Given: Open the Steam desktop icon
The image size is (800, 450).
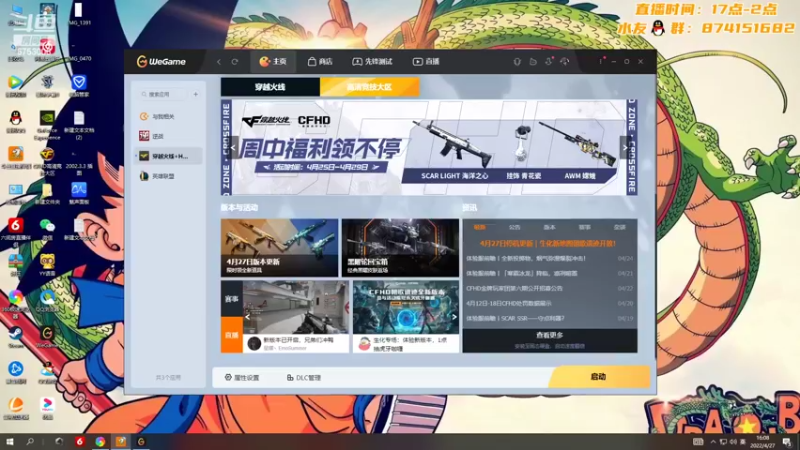Looking at the screenshot, I should [15, 337].
